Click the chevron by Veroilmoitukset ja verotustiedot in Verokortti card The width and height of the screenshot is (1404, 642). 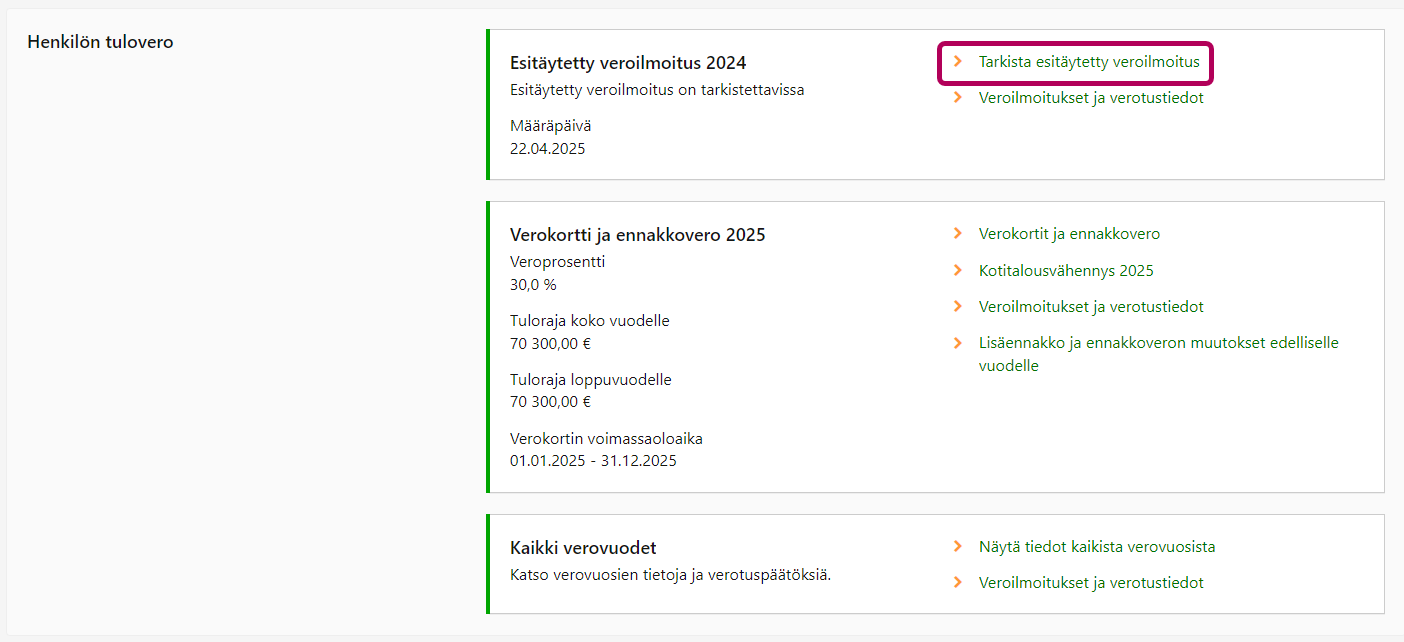pyautogui.click(x=958, y=306)
